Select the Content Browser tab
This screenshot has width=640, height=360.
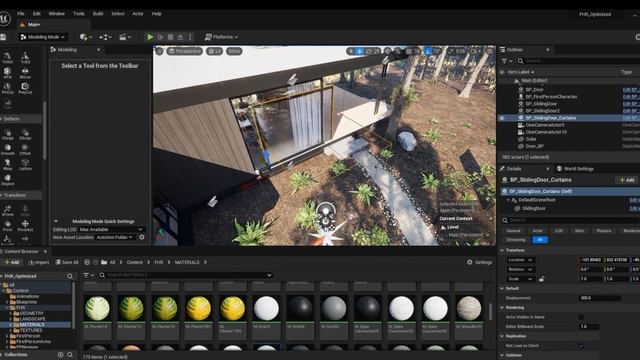[x=21, y=251]
